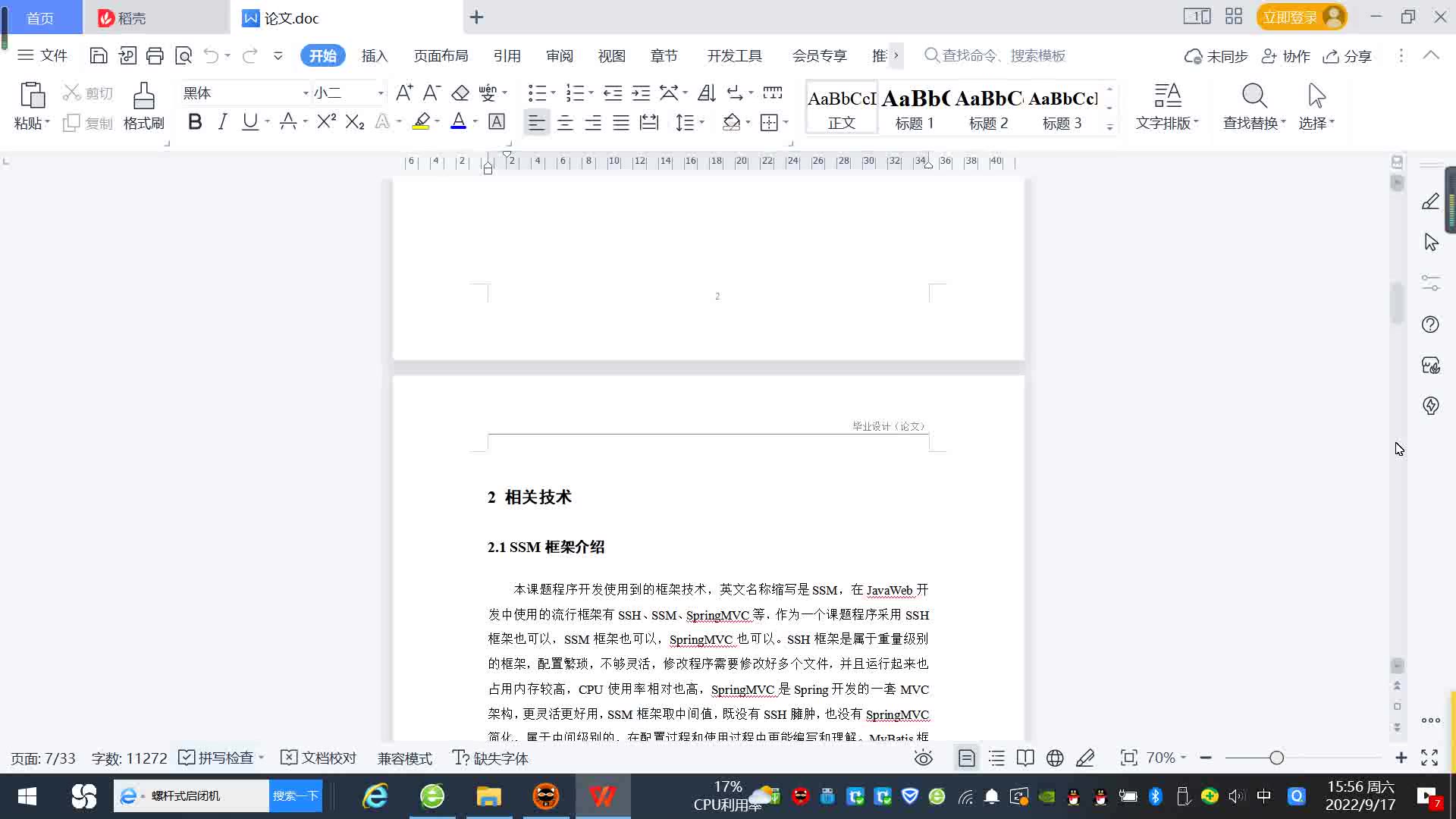Viewport: 1456px width, 819px height.
Task: Expand line spacing dropdown
Action: (x=702, y=122)
